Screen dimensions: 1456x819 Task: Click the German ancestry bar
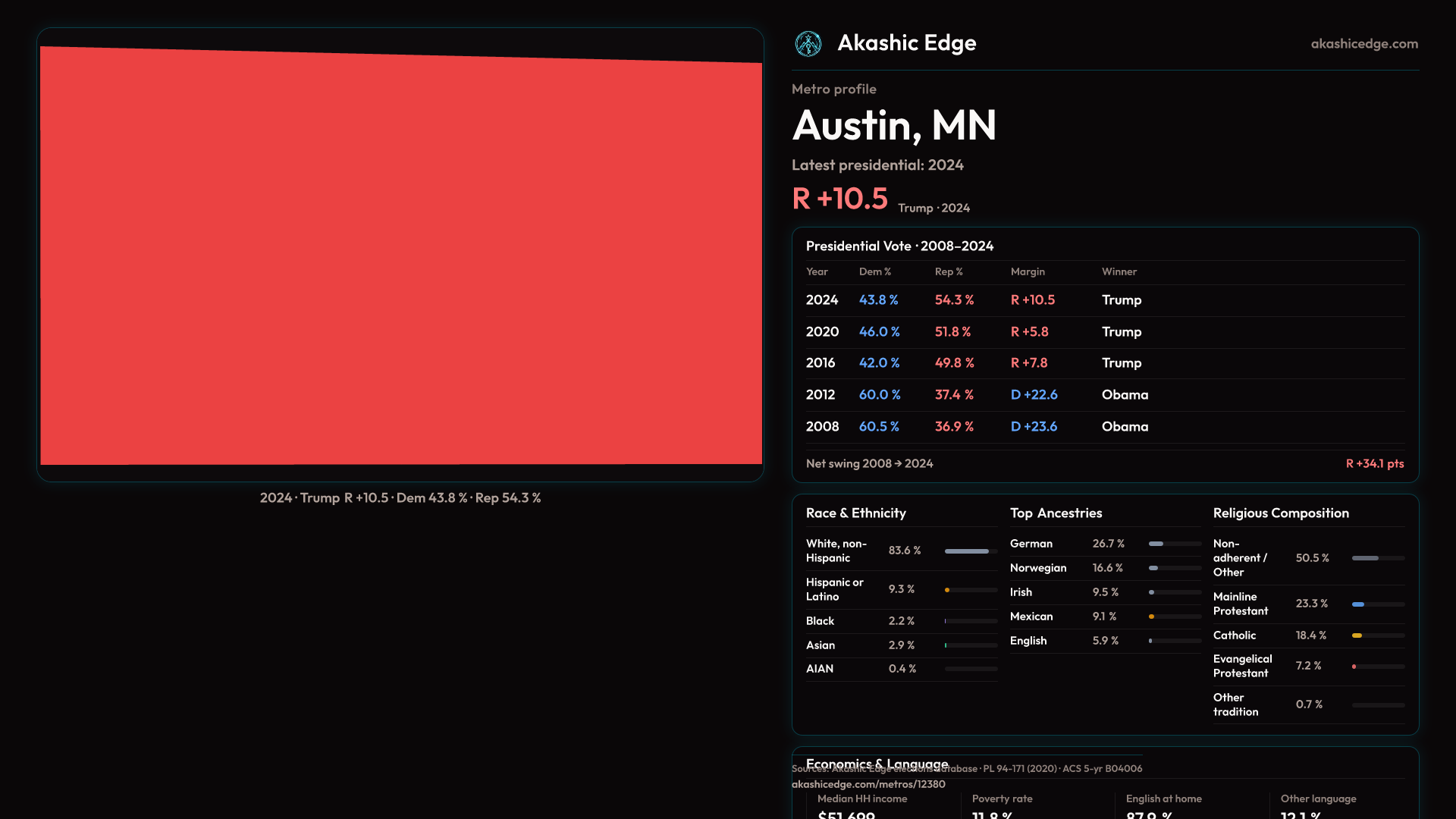[x=1156, y=544]
